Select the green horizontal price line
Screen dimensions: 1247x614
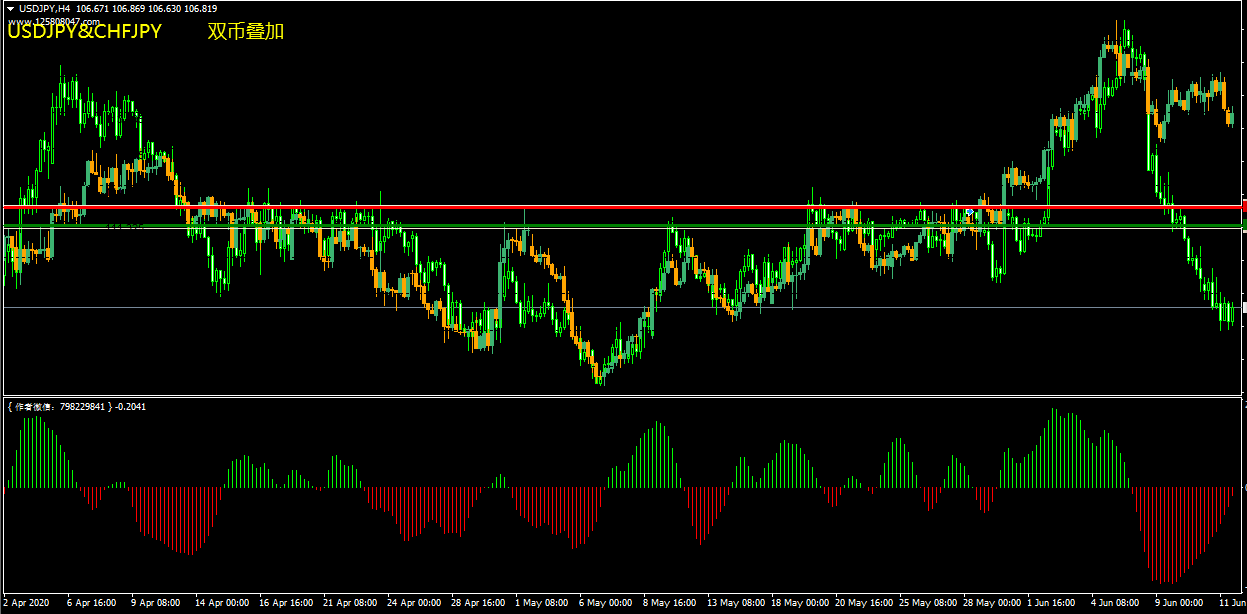600,226
